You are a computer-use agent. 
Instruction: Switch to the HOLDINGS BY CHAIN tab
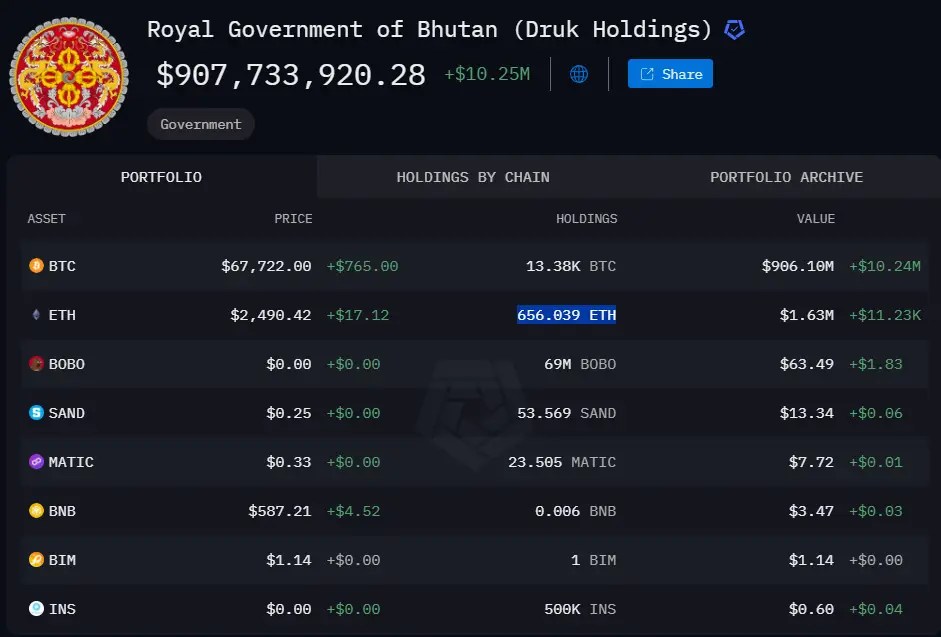472,177
